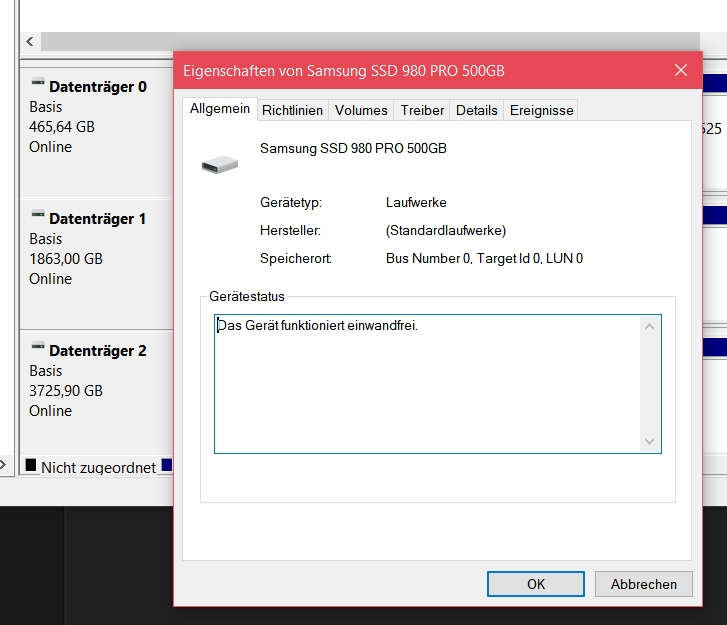Click the dark blue legend swatch
This screenshot has height=625, width=727.
coord(166,465)
